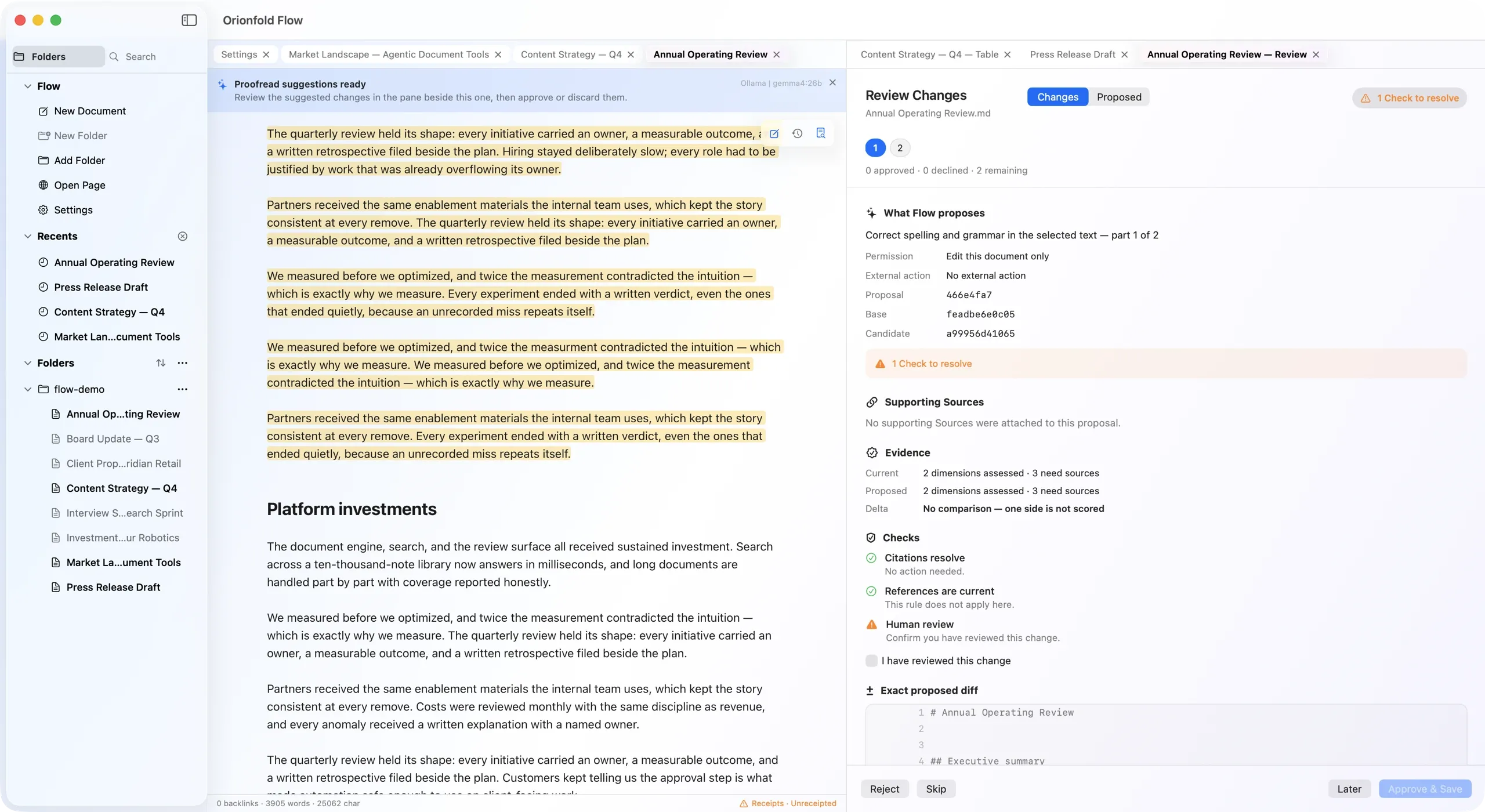Click the Add Folder icon
Screen dimensions: 1485x812
coord(43,161)
